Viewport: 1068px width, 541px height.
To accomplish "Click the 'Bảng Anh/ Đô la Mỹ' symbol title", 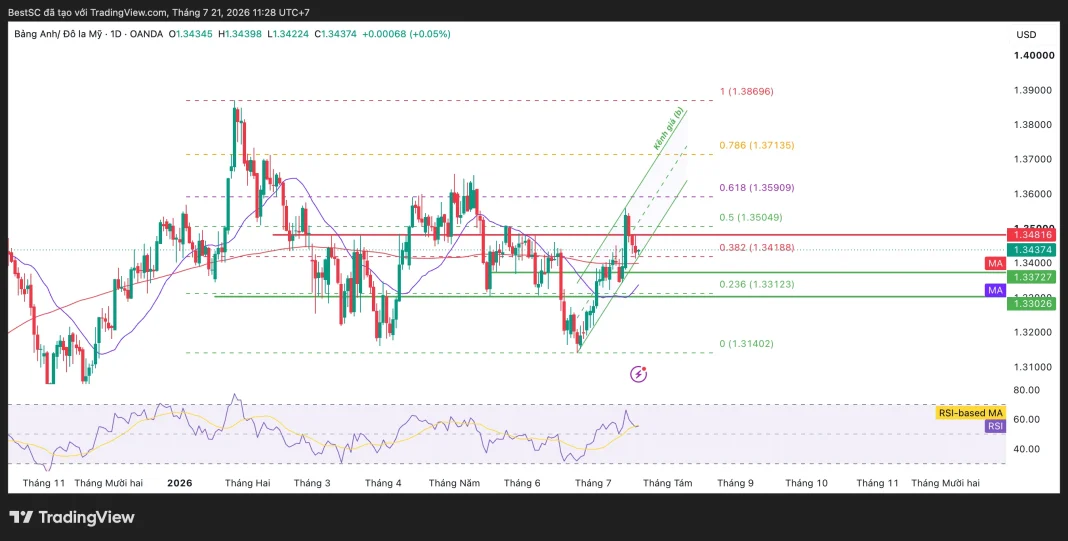I will tap(57, 33).
